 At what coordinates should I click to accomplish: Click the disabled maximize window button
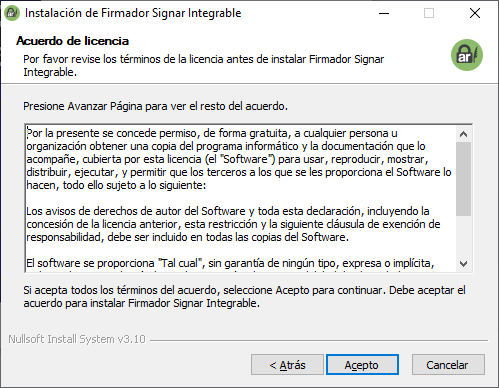pyautogui.click(x=429, y=13)
